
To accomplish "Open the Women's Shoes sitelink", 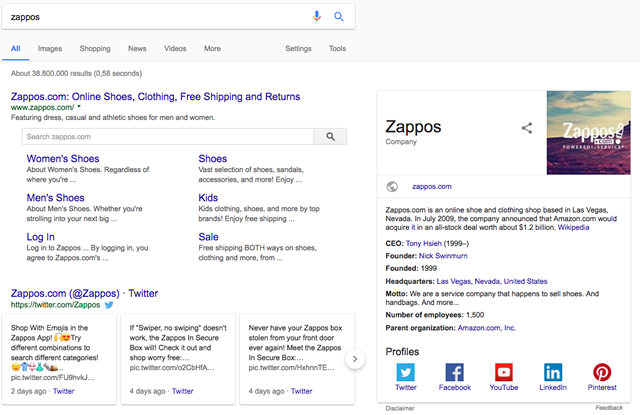I will click(x=63, y=159).
